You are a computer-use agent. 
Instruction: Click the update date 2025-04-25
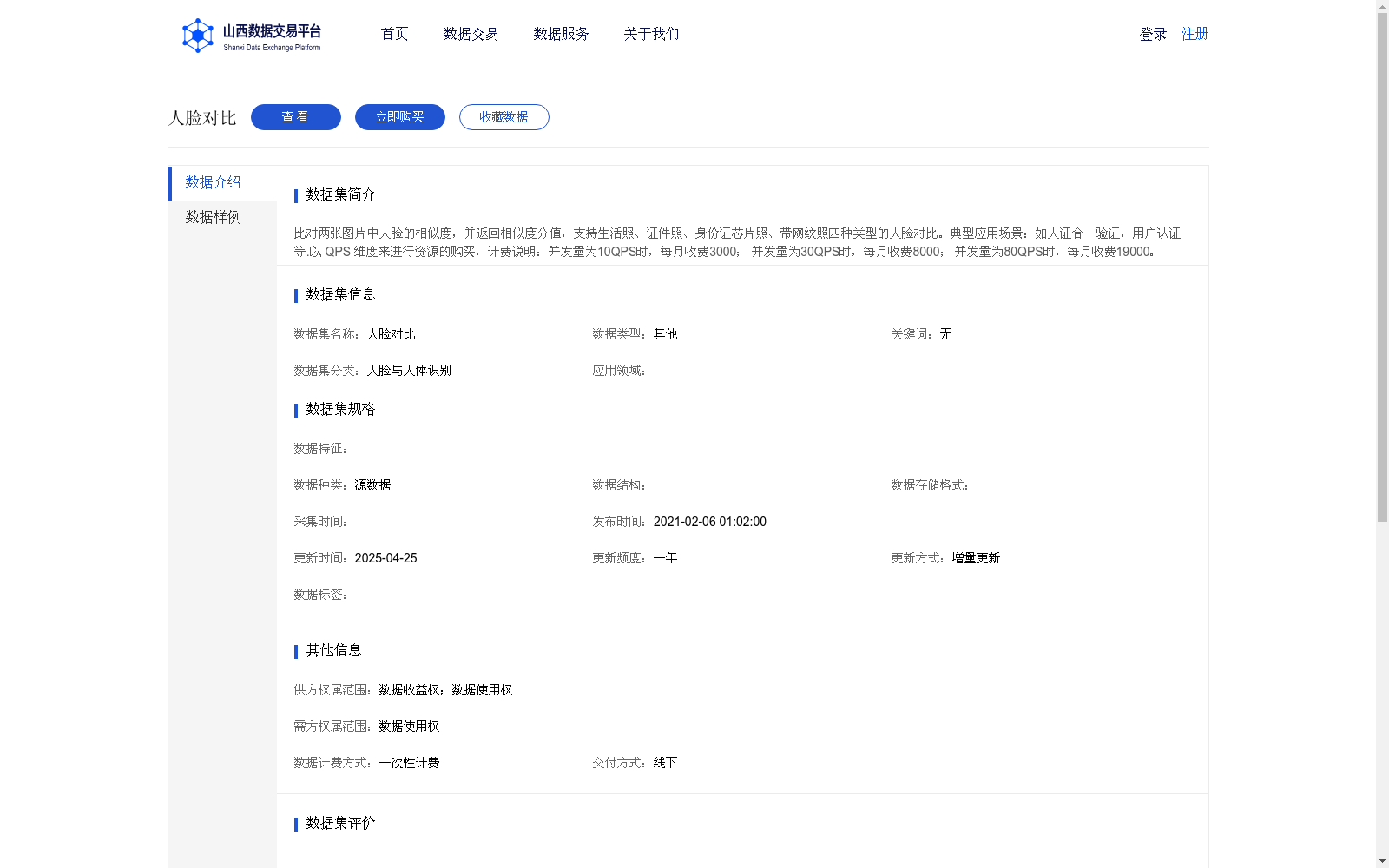point(385,558)
